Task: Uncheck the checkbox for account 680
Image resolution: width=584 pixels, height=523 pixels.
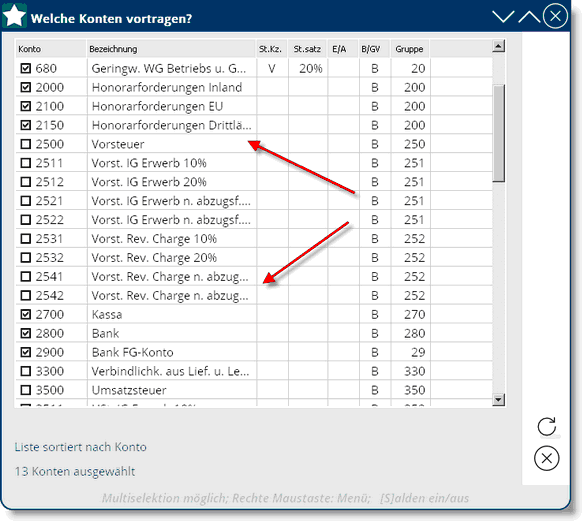Action: pos(26,68)
